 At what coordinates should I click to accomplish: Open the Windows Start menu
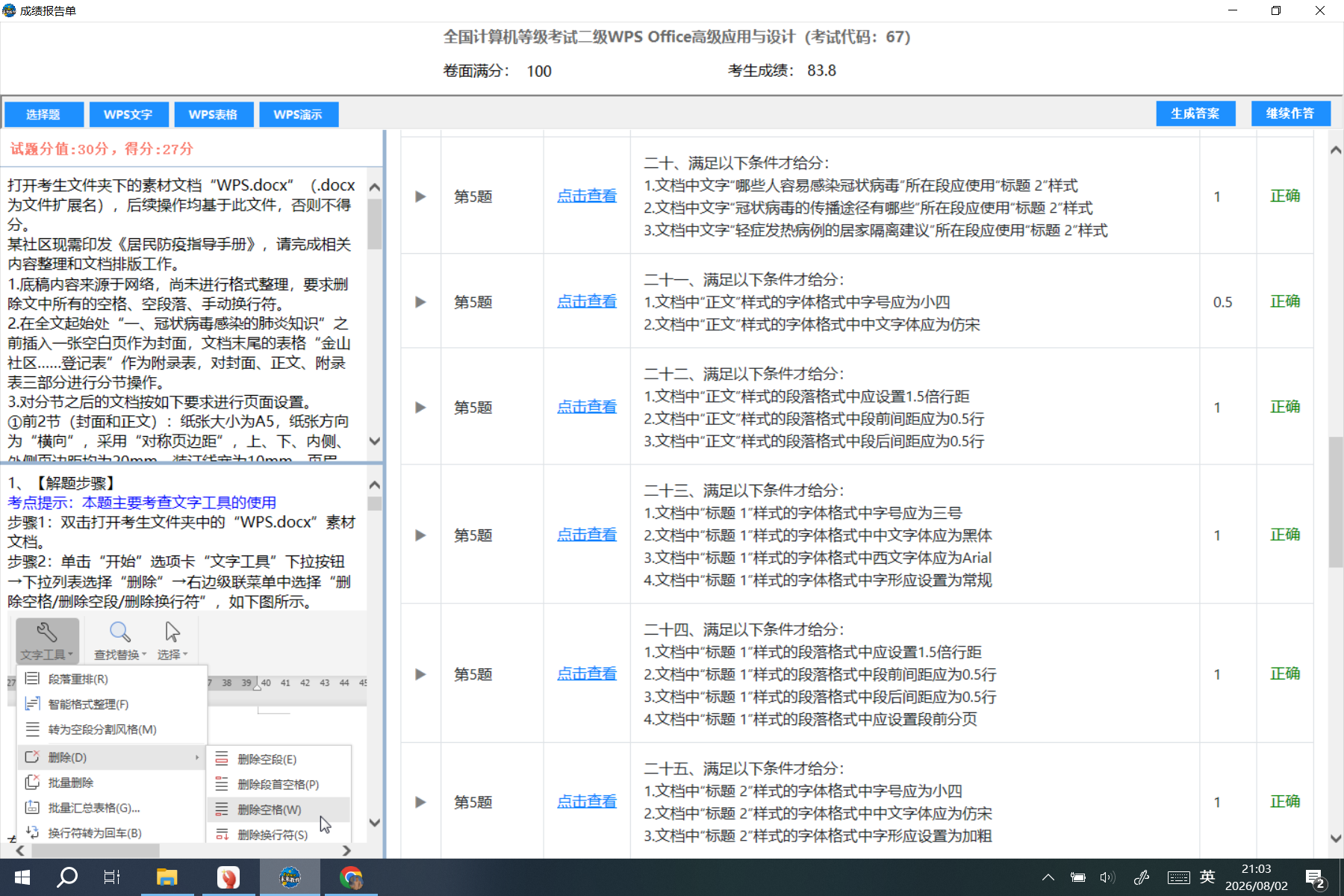coord(22,877)
